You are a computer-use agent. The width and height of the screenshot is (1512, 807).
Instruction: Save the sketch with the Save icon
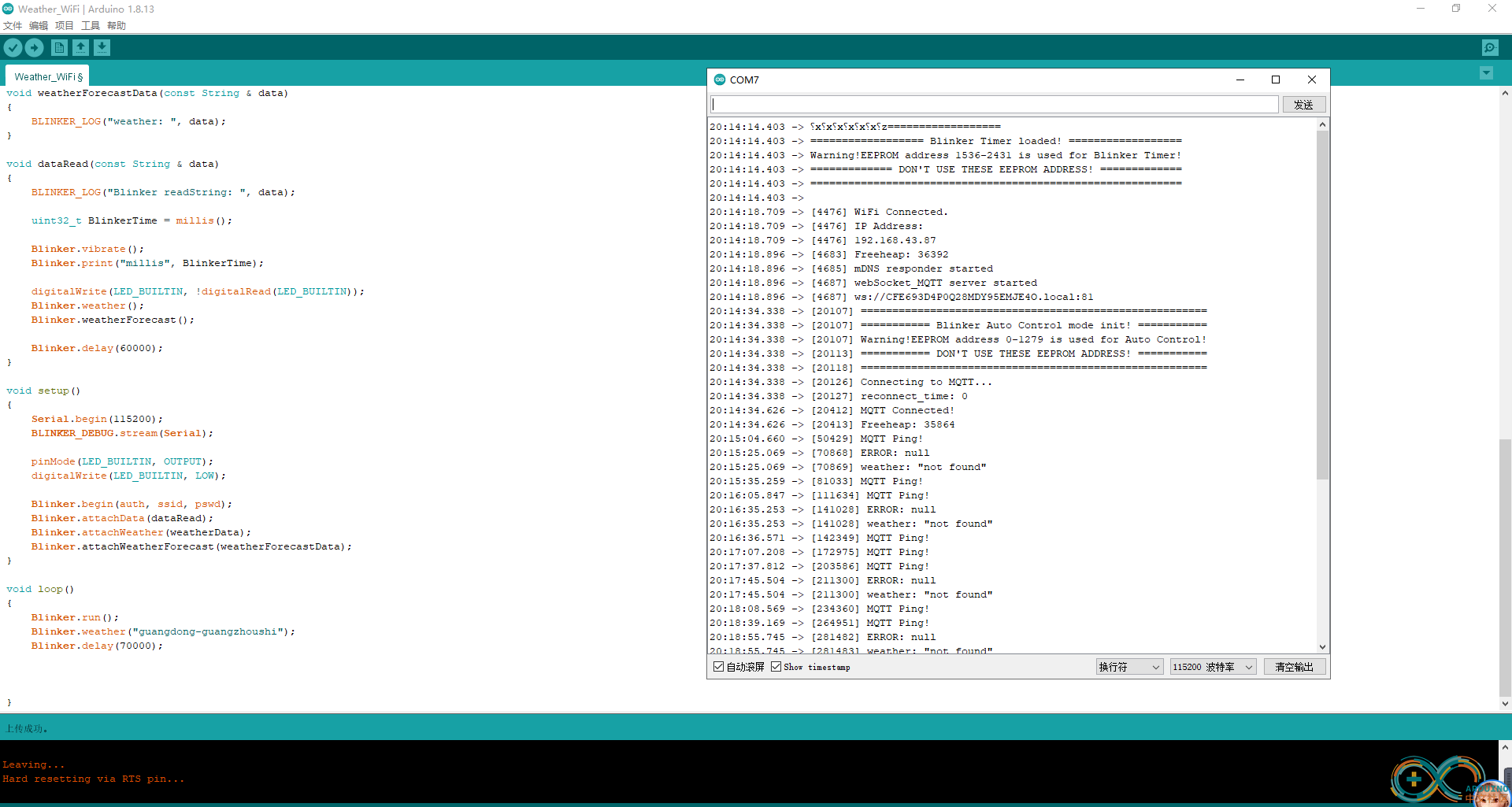pyautogui.click(x=102, y=48)
